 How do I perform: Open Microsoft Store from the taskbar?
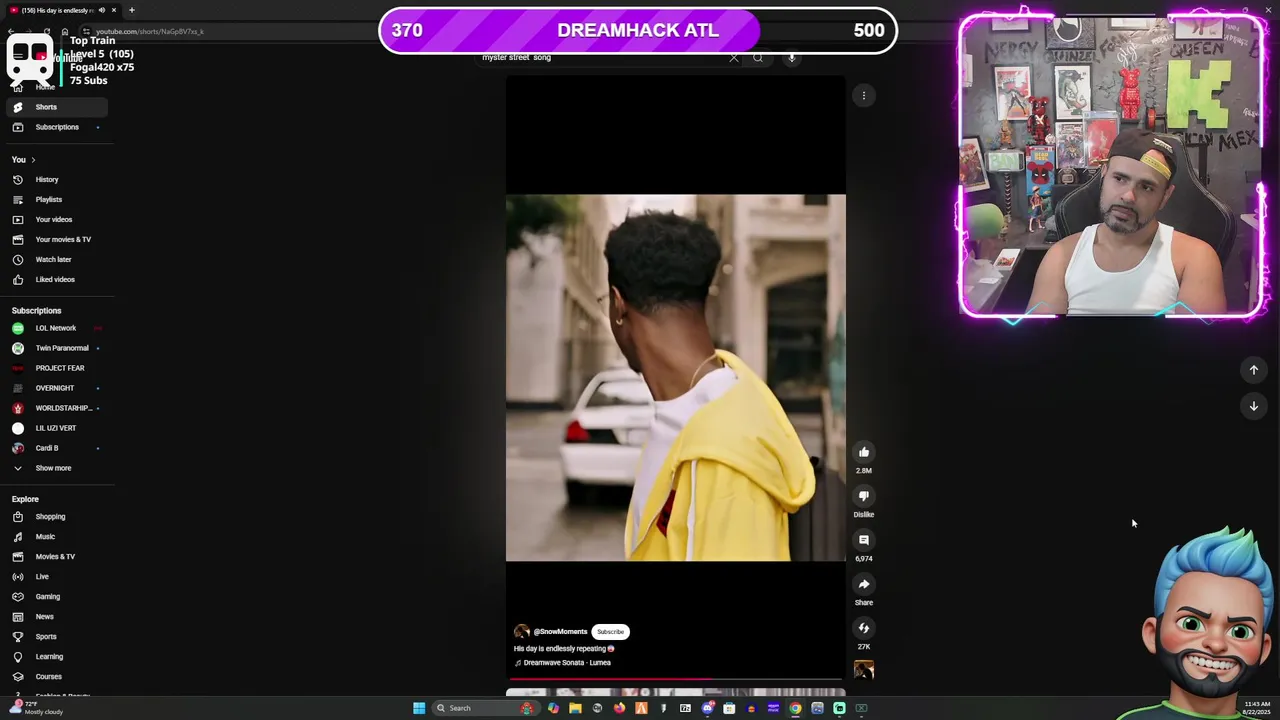tap(729, 708)
